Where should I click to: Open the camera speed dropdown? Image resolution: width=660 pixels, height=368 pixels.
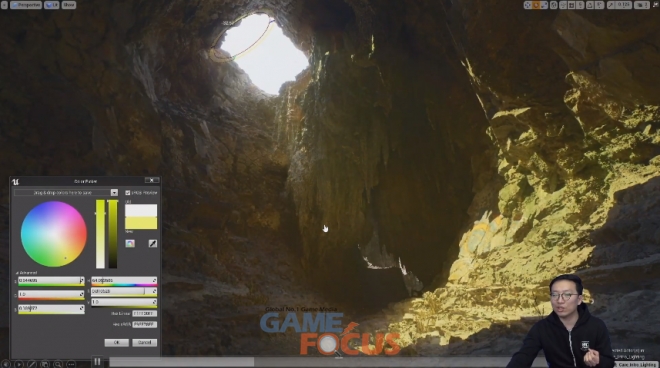641,5
